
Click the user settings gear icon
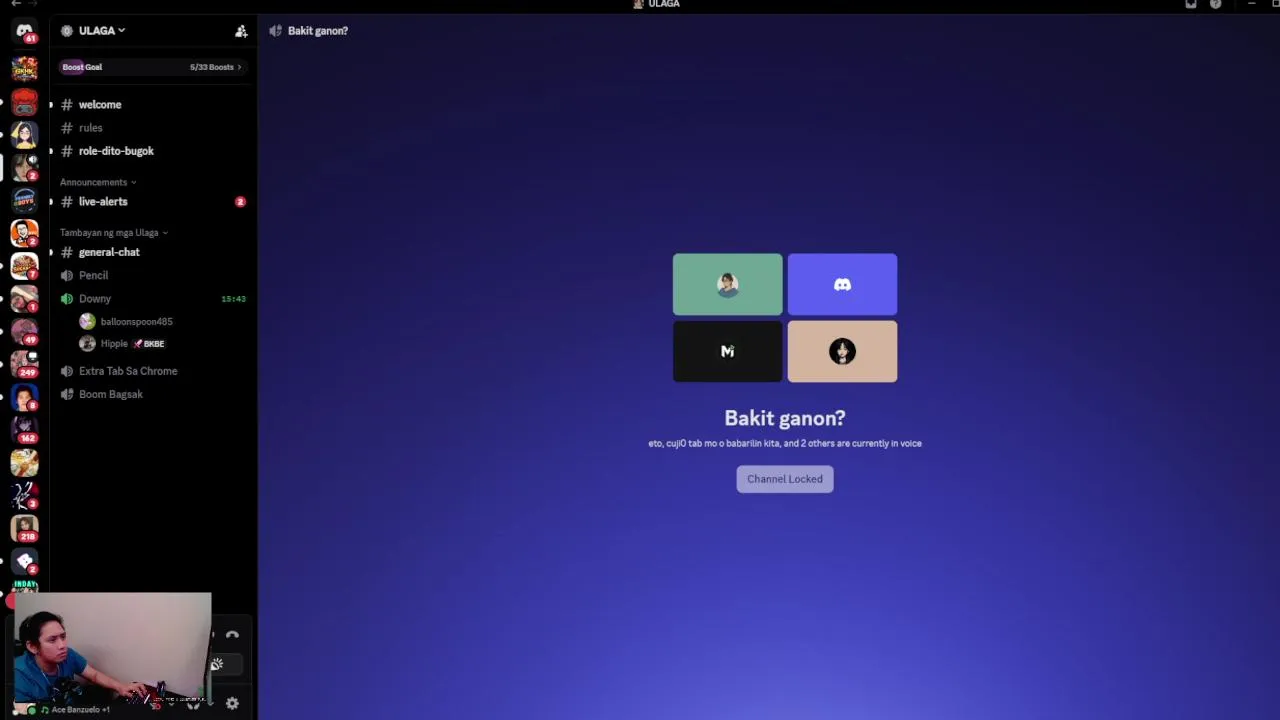tap(232, 703)
